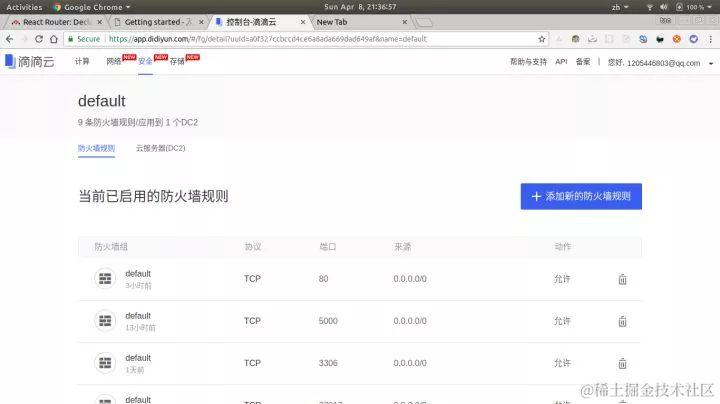This screenshot has height=404, width=720.
Task: Open 帮助与支持 link
Action: 529,62
